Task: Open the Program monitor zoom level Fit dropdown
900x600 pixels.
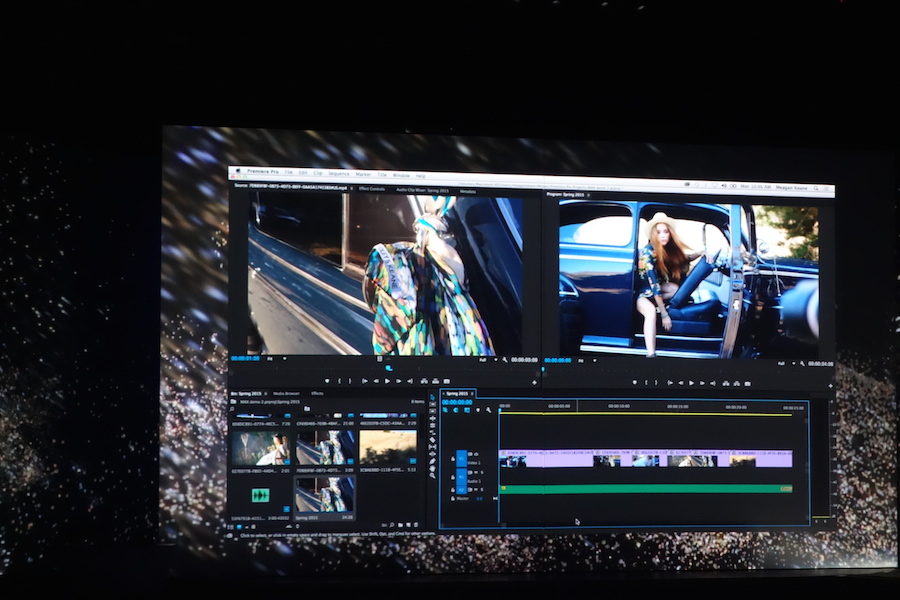Action: click(x=588, y=362)
